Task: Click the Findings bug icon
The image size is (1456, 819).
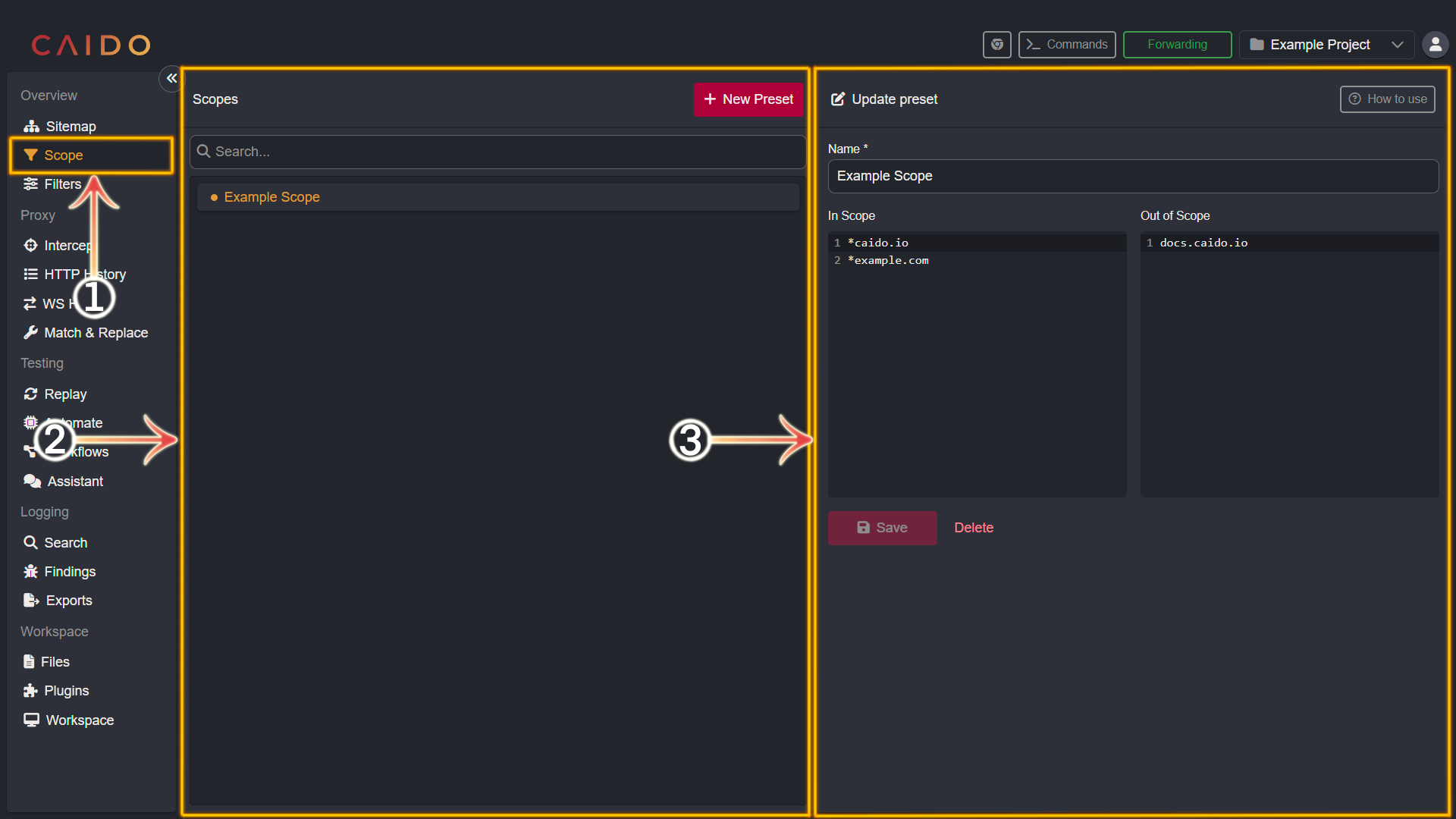Action: tap(30, 572)
